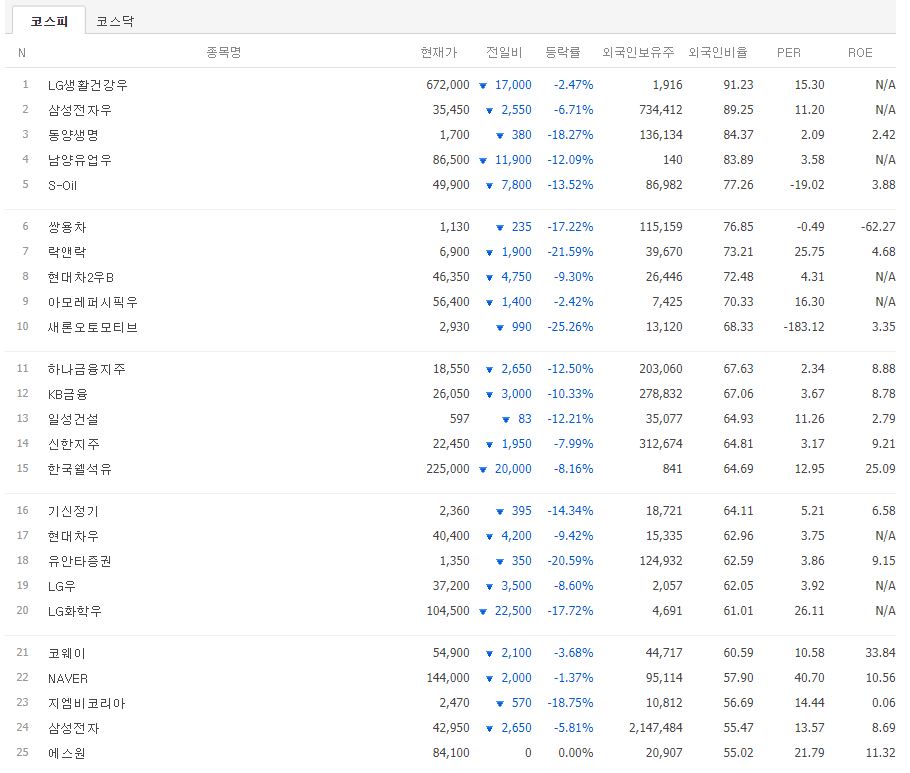Open 현대차2우B stock link
This screenshot has height=773, width=910.
81,277
